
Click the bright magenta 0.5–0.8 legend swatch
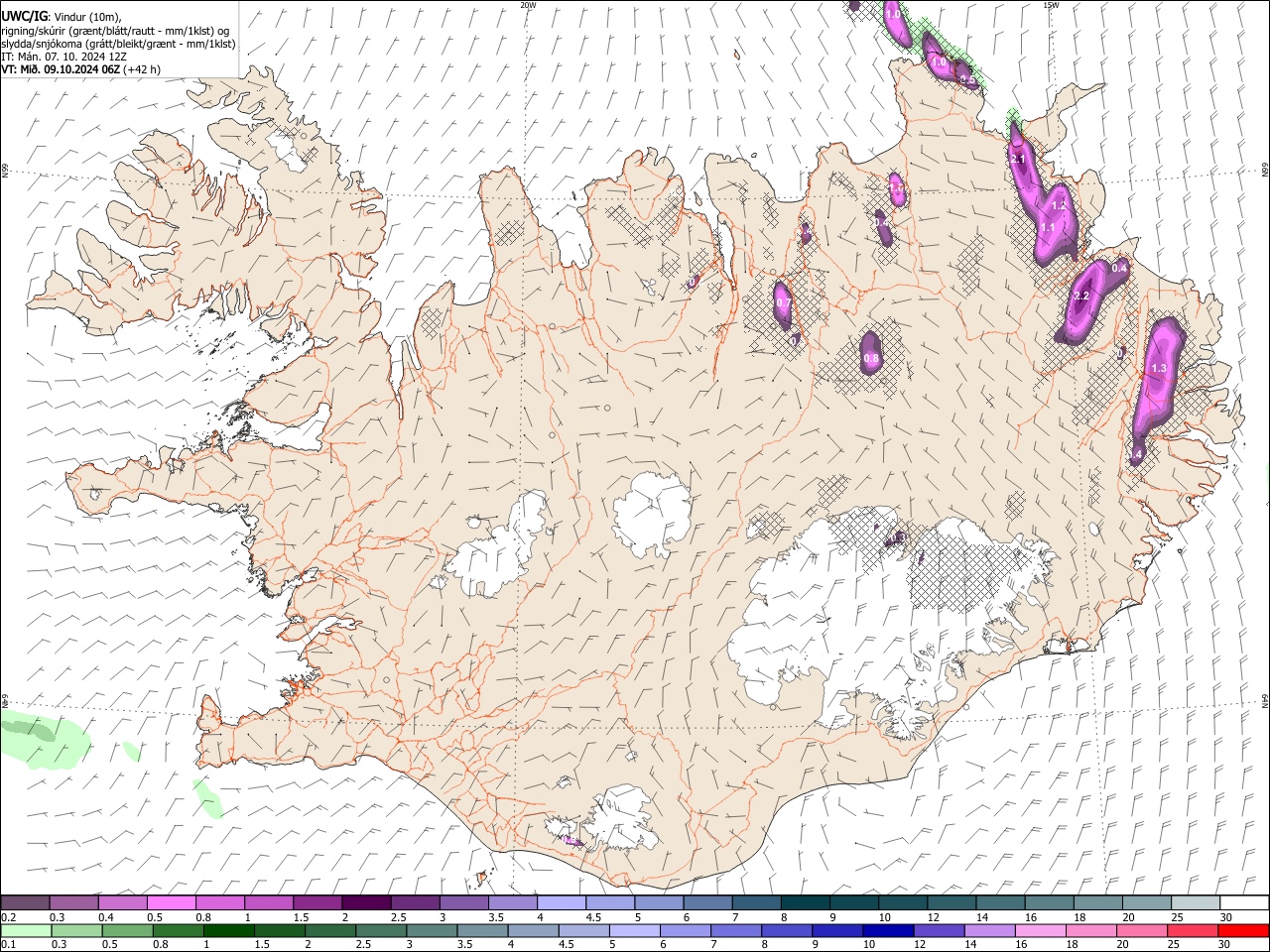(x=172, y=903)
